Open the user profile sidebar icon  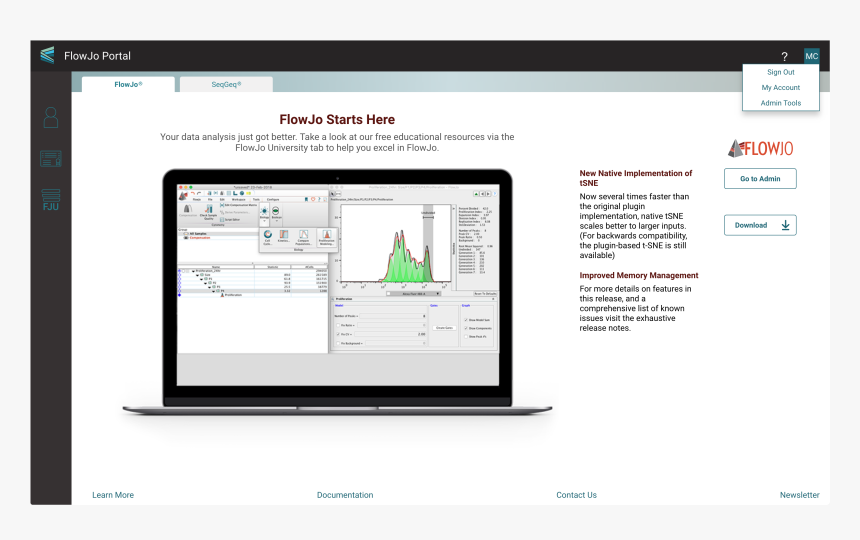[x=50, y=117]
